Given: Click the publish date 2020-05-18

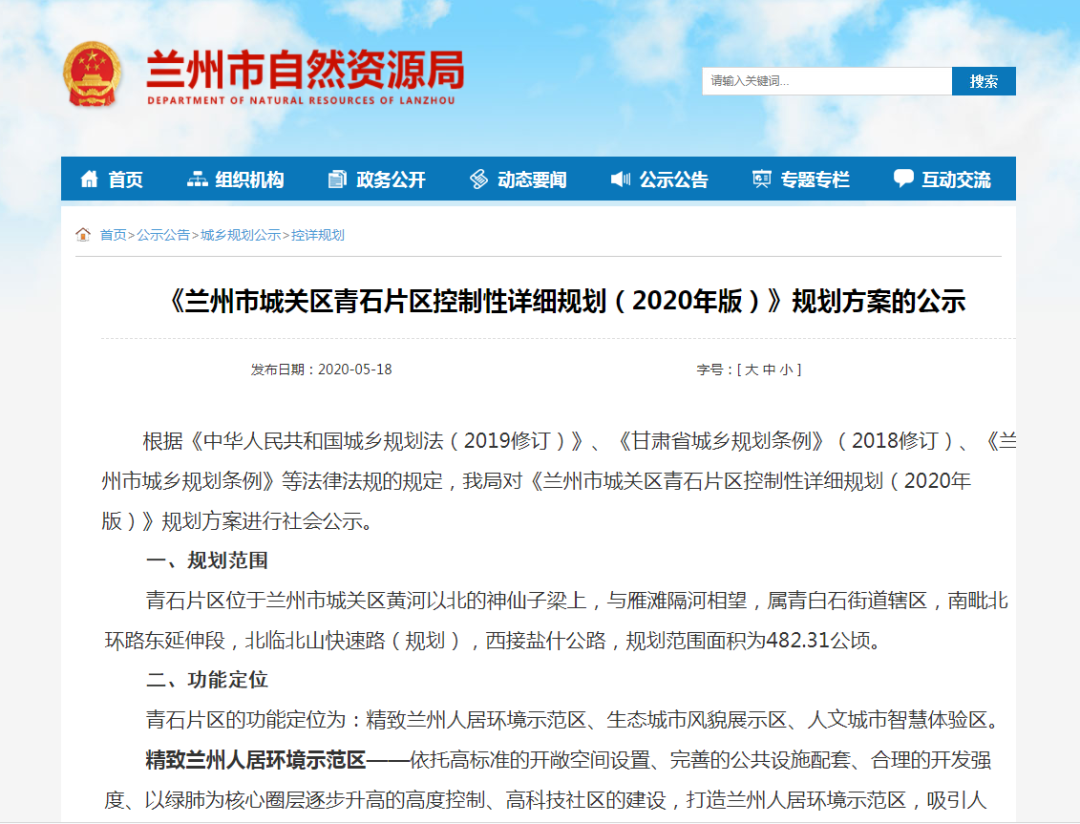Looking at the screenshot, I should [x=355, y=370].
